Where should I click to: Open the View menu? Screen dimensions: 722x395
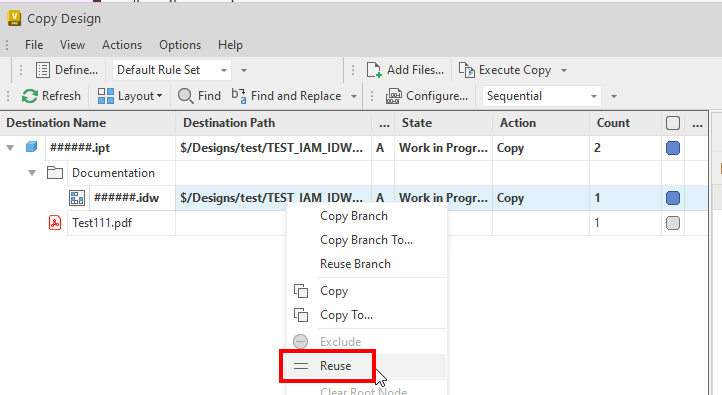click(x=72, y=45)
